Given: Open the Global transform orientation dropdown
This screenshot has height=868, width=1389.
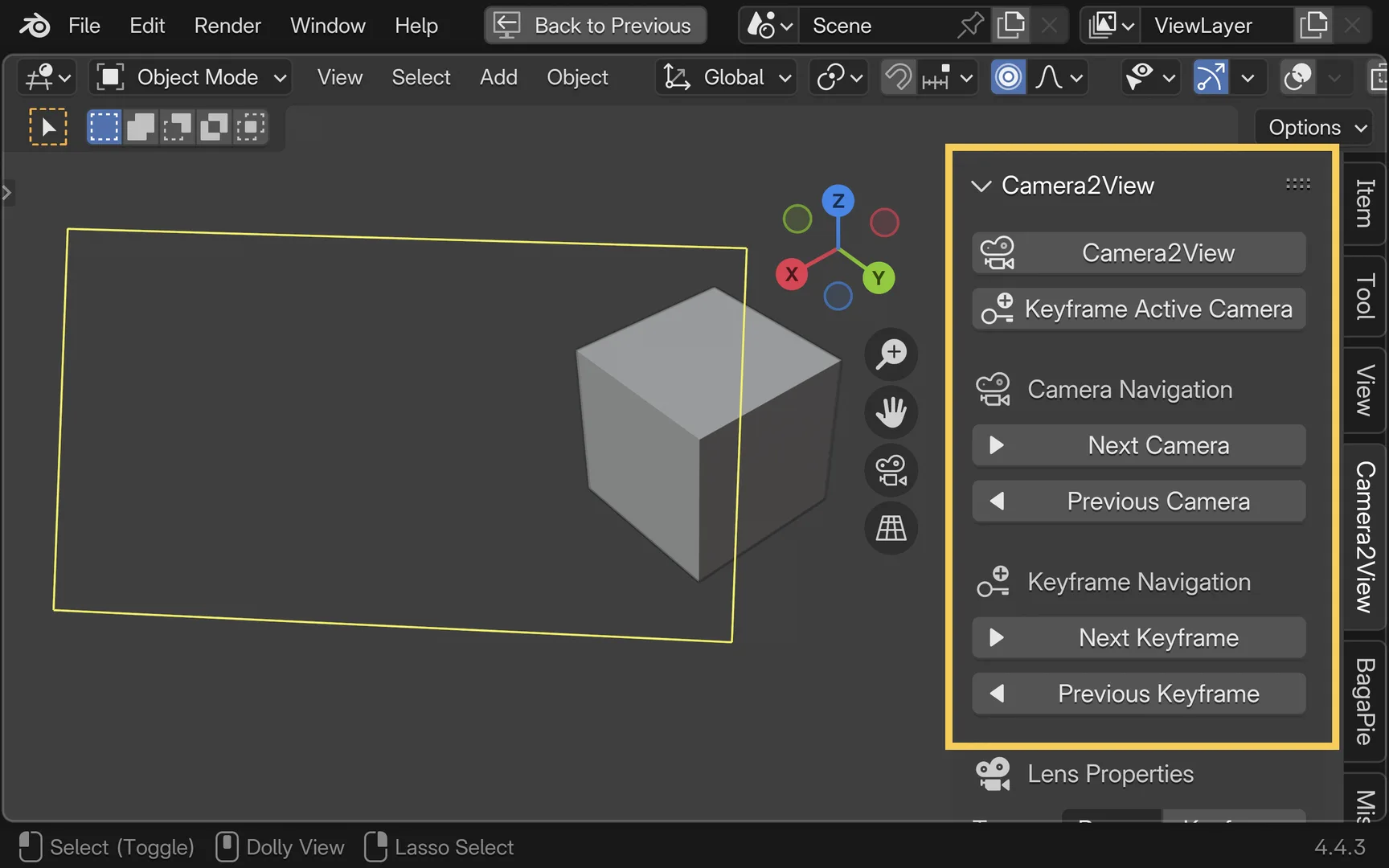Looking at the screenshot, I should tap(726, 78).
